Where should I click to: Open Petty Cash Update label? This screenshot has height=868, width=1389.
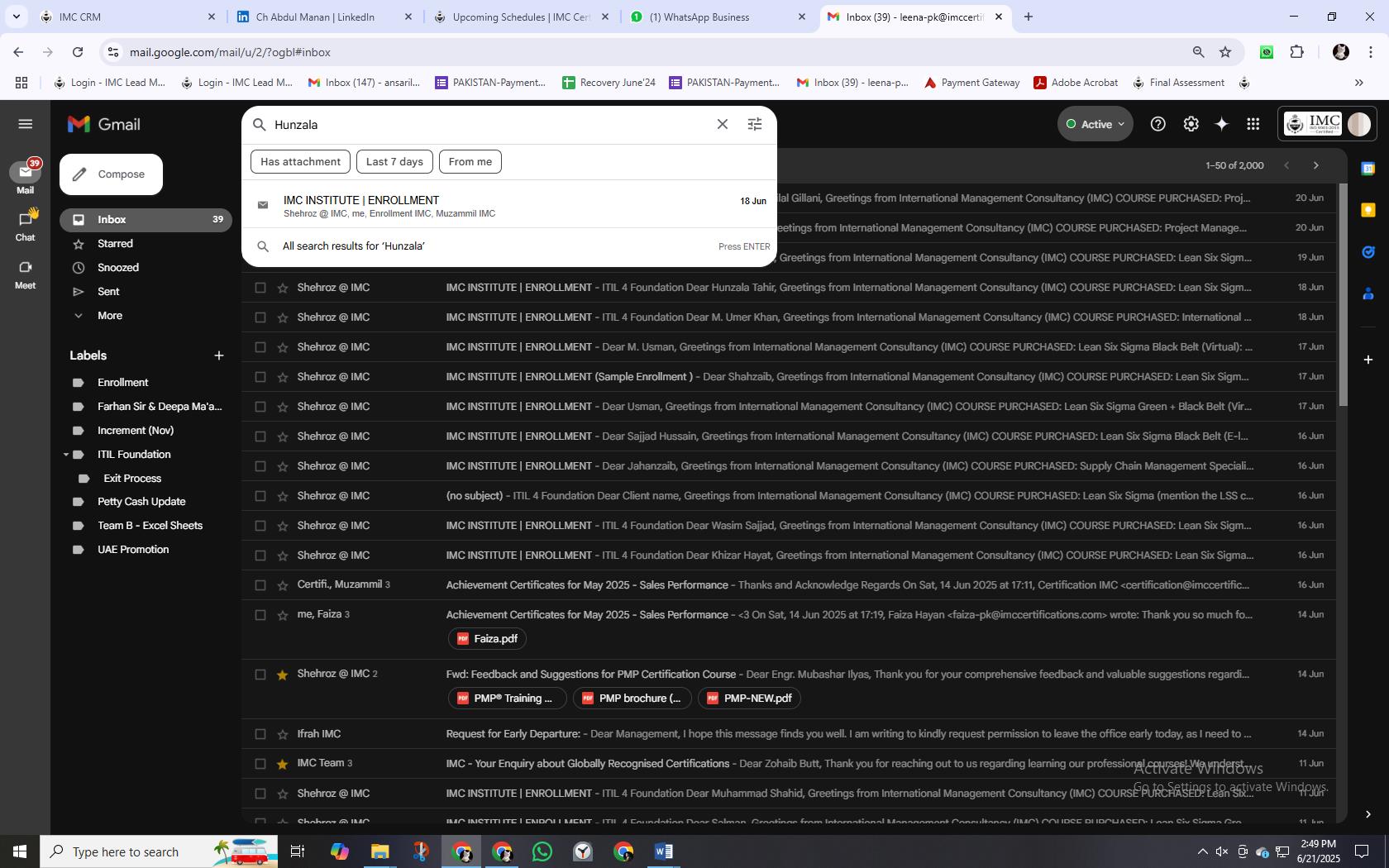click(141, 502)
